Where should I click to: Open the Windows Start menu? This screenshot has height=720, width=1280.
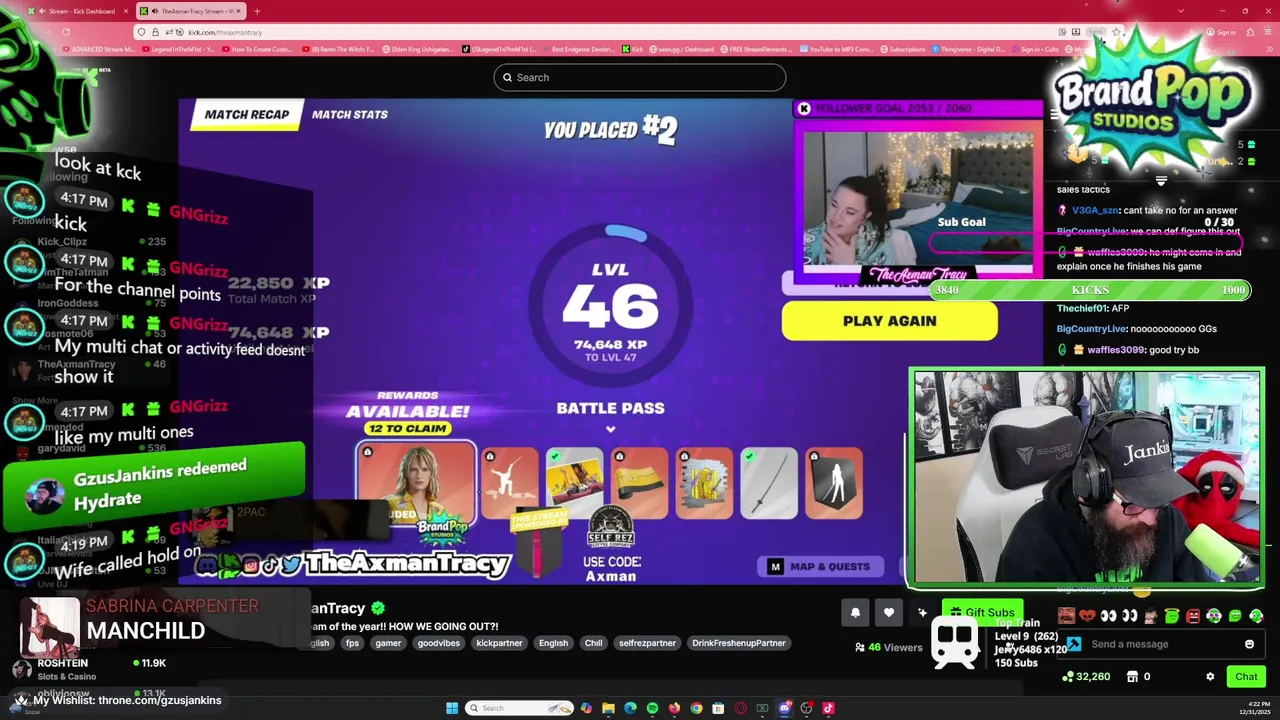coord(452,708)
